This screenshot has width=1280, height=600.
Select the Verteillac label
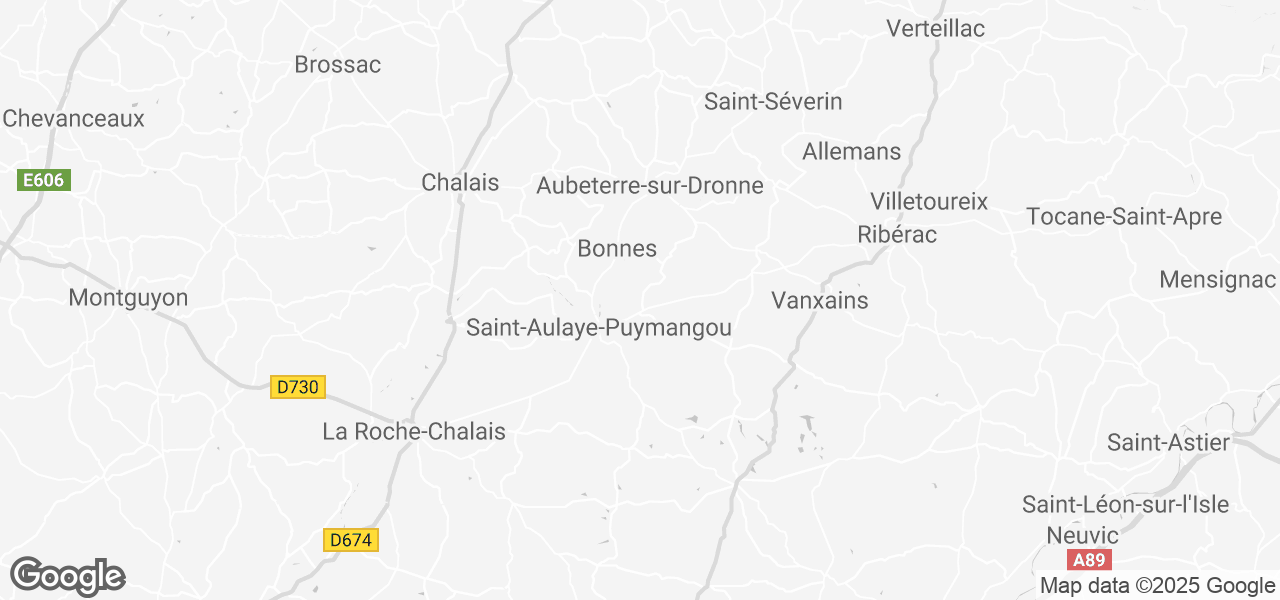(936, 29)
